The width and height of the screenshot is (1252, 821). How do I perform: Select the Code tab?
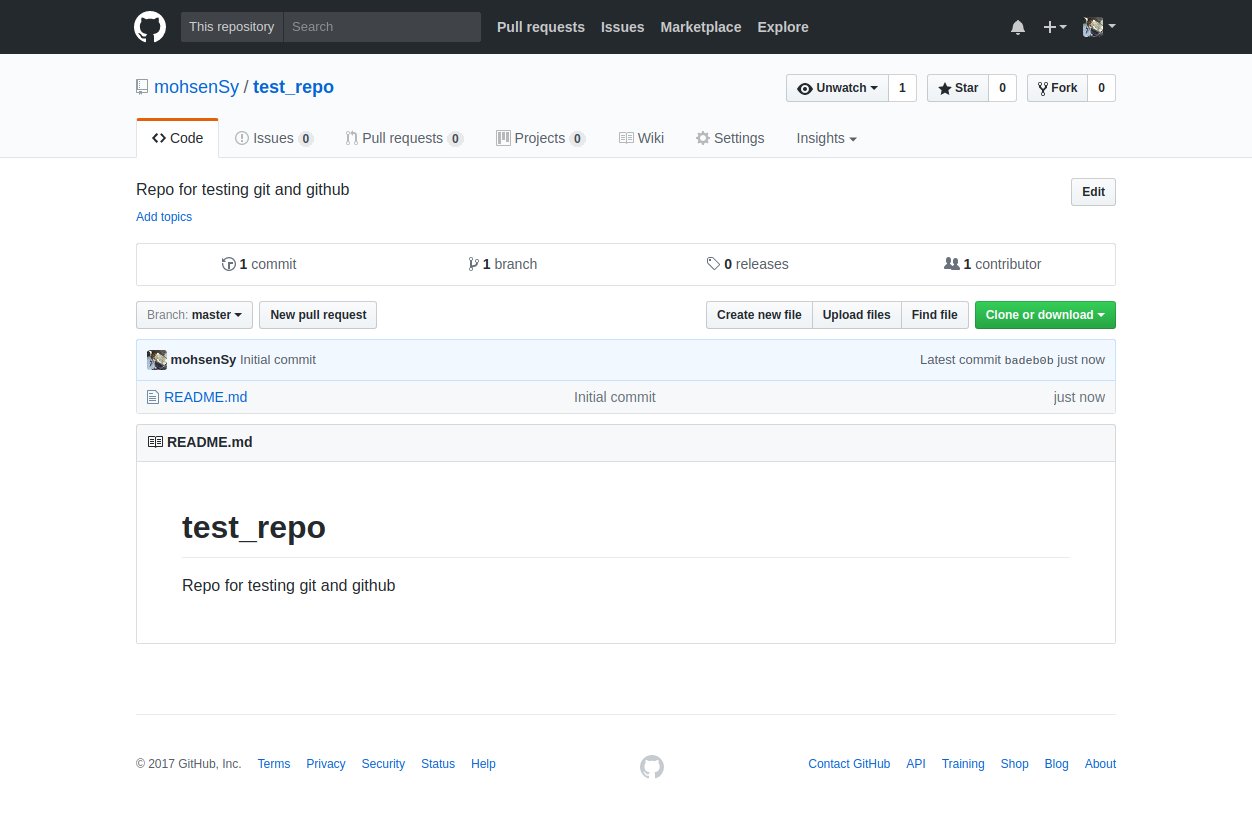tap(177, 138)
